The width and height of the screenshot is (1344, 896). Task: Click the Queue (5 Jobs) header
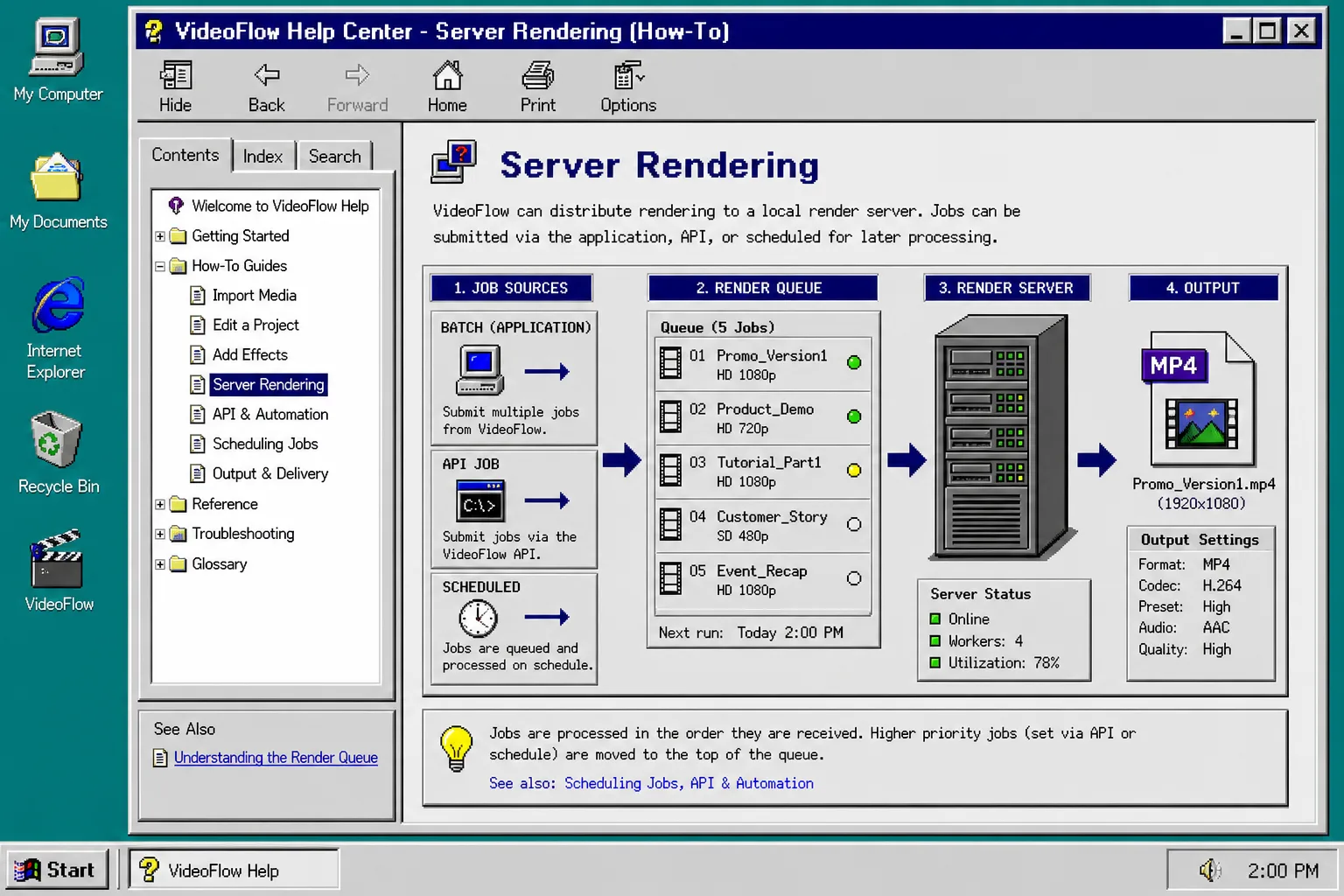[x=717, y=327]
